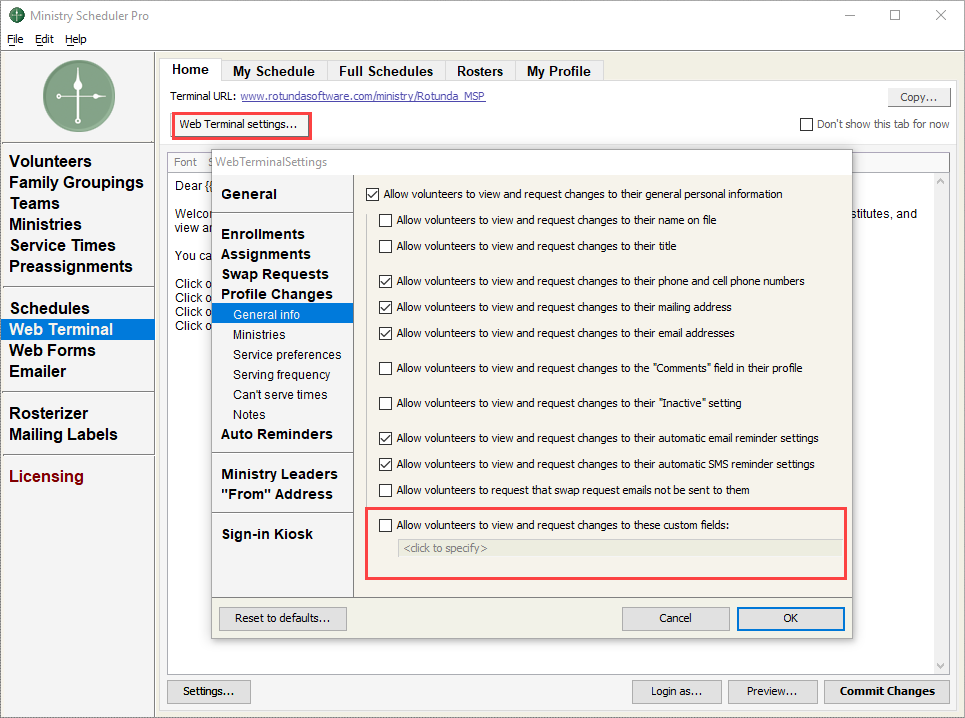The image size is (965, 718).
Task: Open the File menu
Action: click(x=15, y=39)
